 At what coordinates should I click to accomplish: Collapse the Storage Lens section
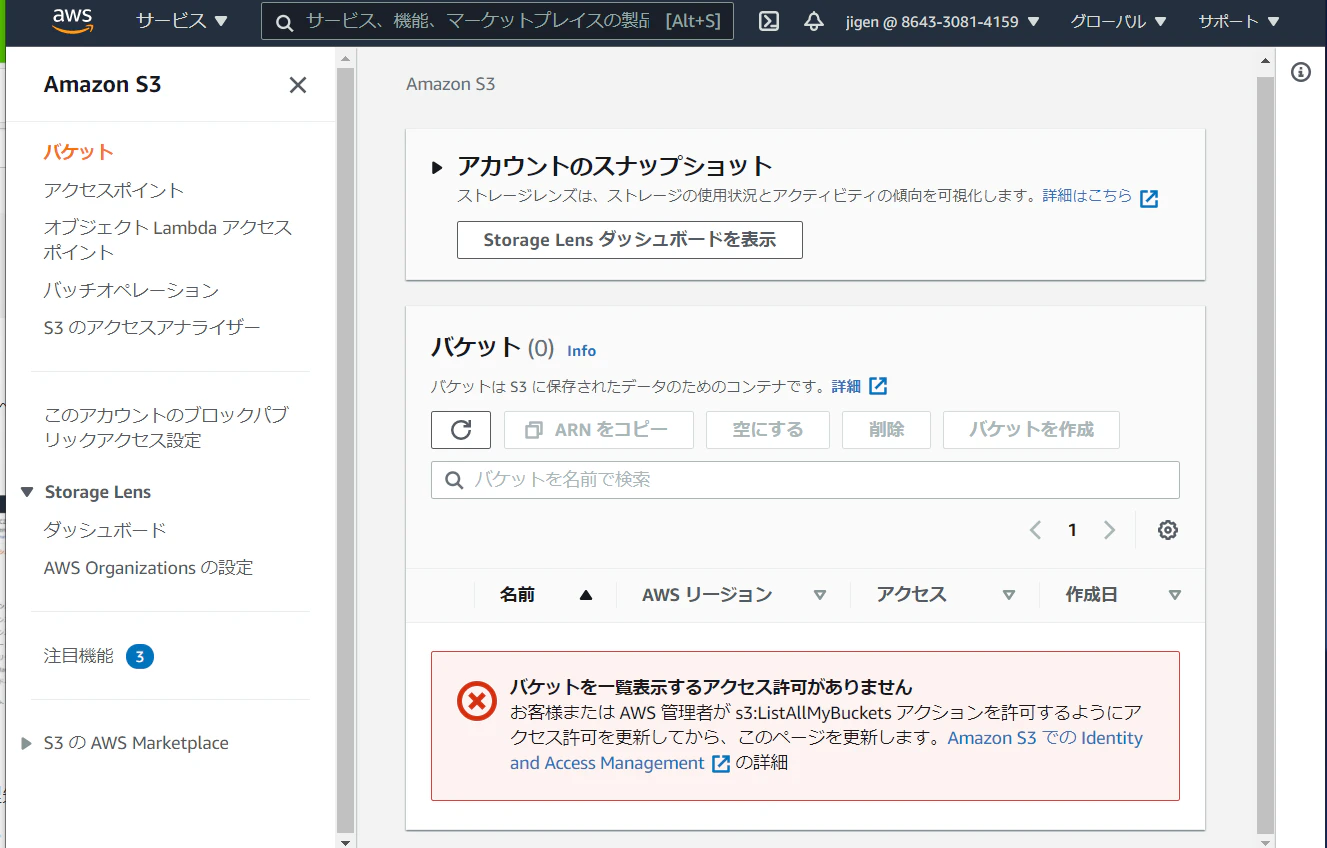(x=27, y=492)
